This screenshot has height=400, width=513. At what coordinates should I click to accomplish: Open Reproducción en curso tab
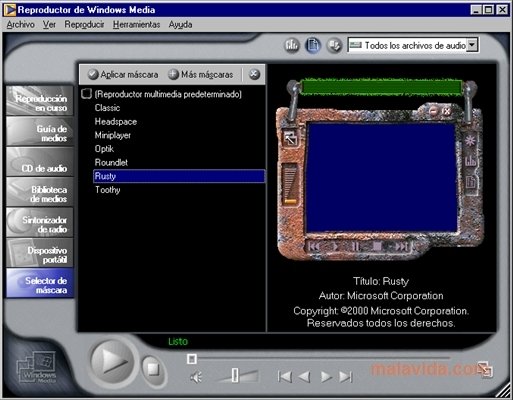[x=40, y=101]
